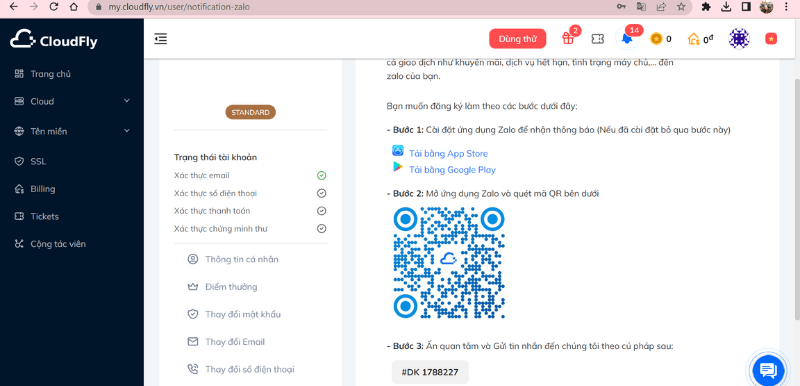Reload the page
Image resolution: width=800 pixels, height=386 pixels.
pos(54,7)
